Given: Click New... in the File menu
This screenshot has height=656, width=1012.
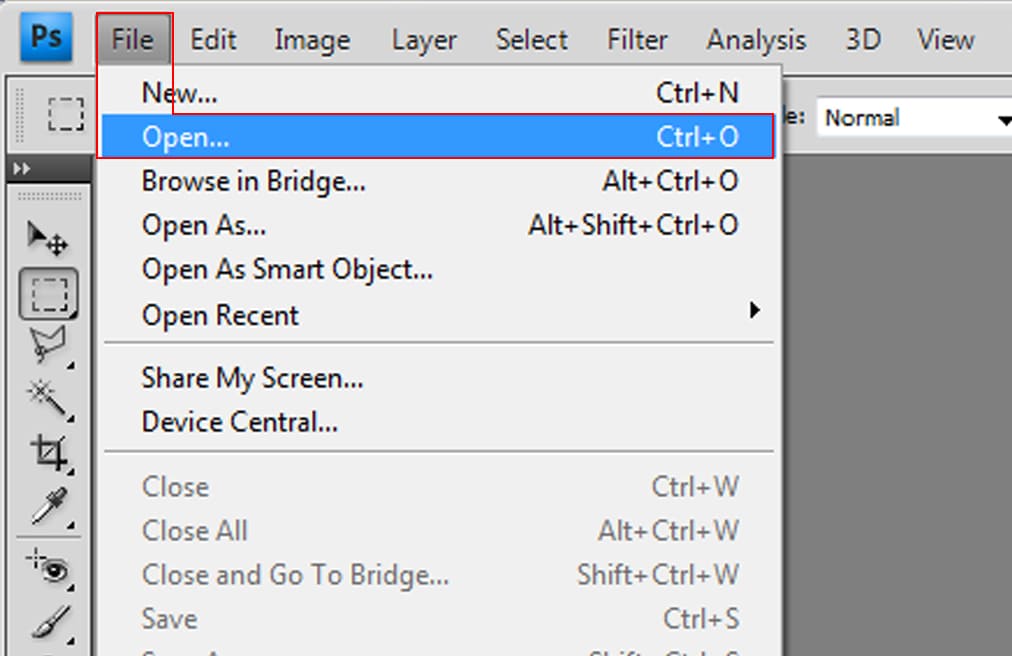Looking at the screenshot, I should 180,93.
